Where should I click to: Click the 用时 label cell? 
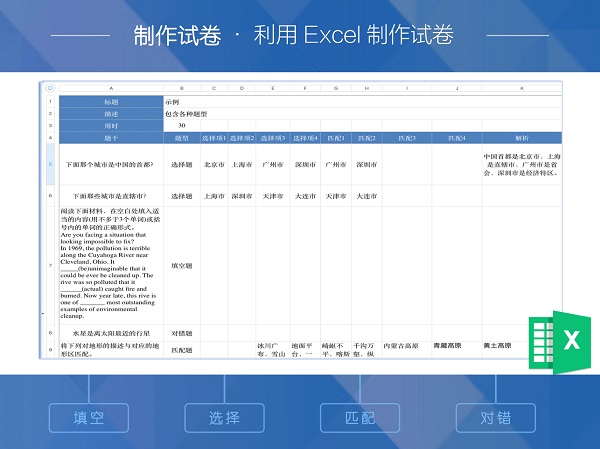(x=111, y=126)
